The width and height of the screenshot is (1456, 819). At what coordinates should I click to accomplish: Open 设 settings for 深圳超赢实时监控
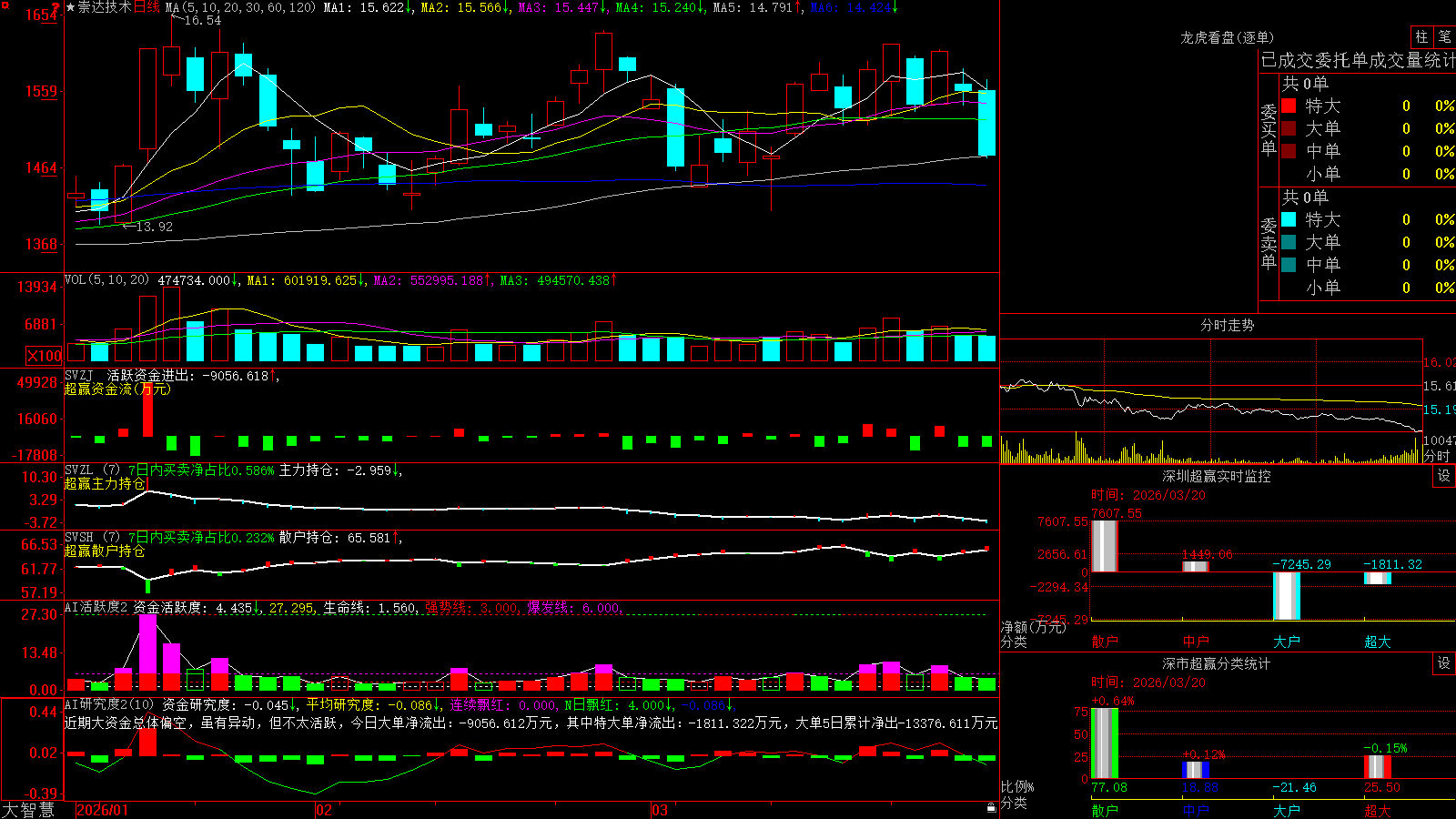(x=1443, y=476)
